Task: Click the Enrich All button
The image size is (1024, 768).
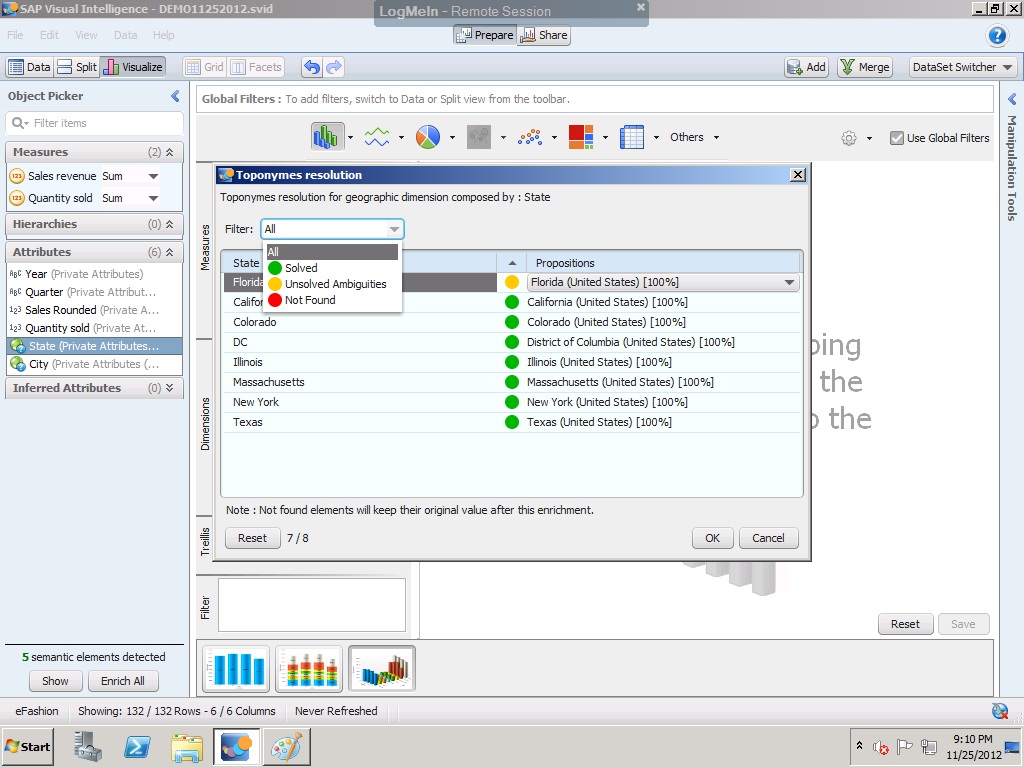Action: [123, 681]
